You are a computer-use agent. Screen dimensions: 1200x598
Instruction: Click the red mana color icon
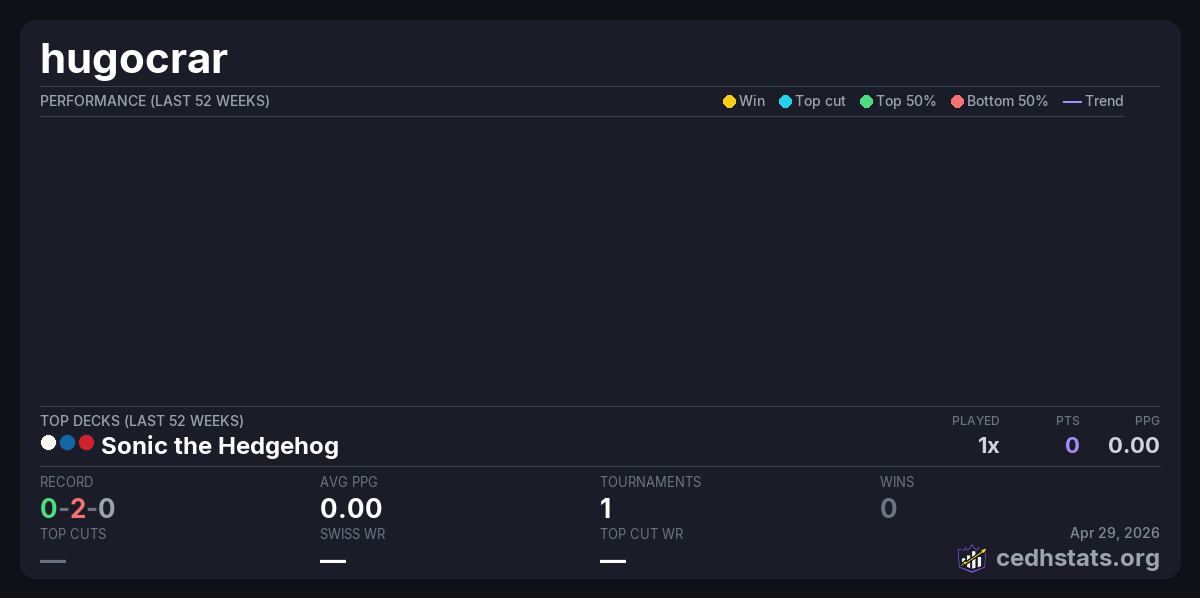tap(86, 443)
